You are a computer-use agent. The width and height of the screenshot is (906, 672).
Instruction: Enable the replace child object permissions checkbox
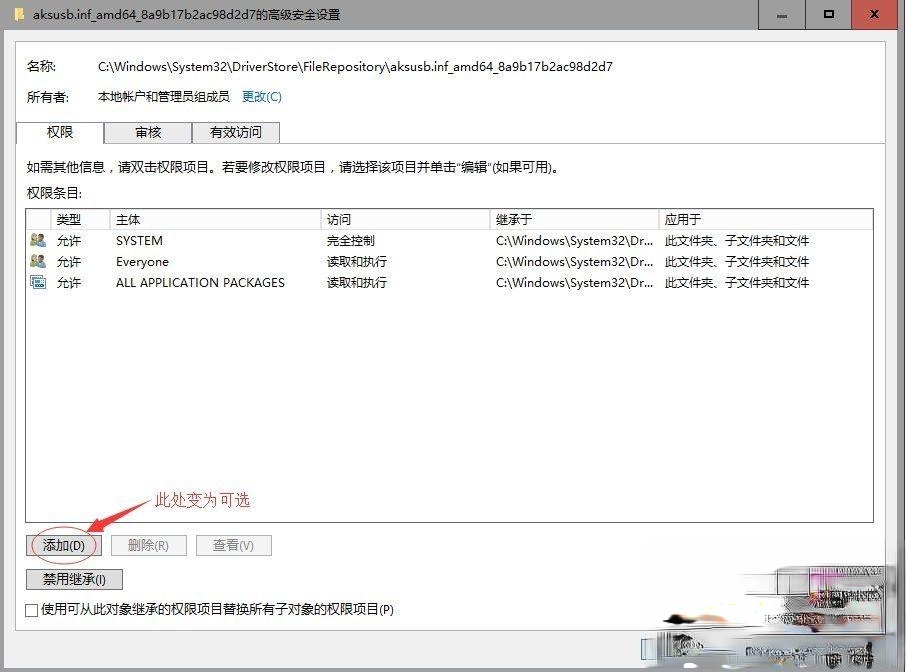[x=31, y=609]
